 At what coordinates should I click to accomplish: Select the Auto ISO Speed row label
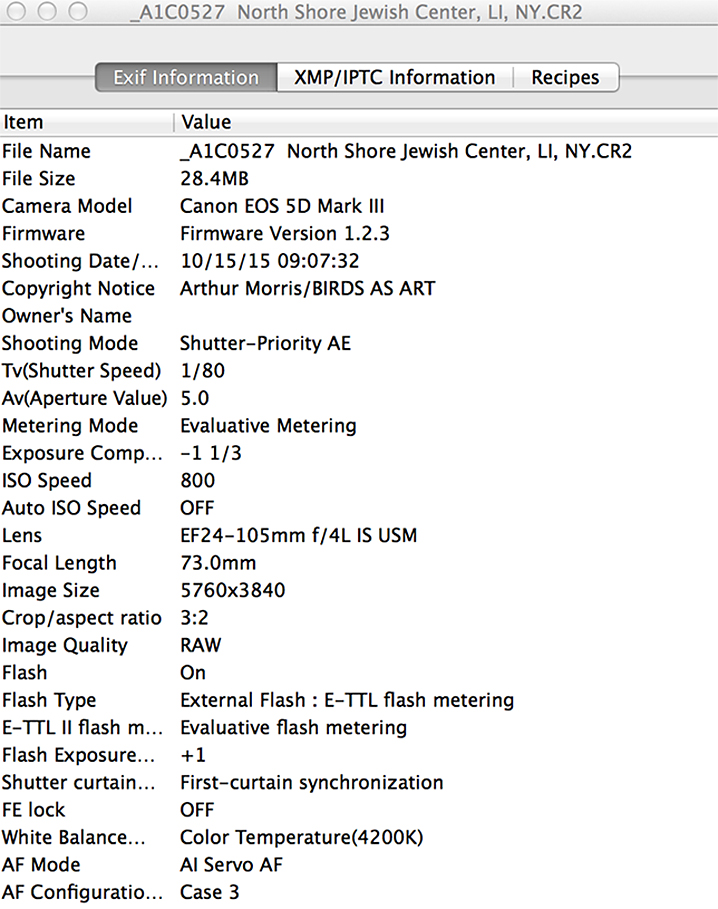(x=71, y=508)
